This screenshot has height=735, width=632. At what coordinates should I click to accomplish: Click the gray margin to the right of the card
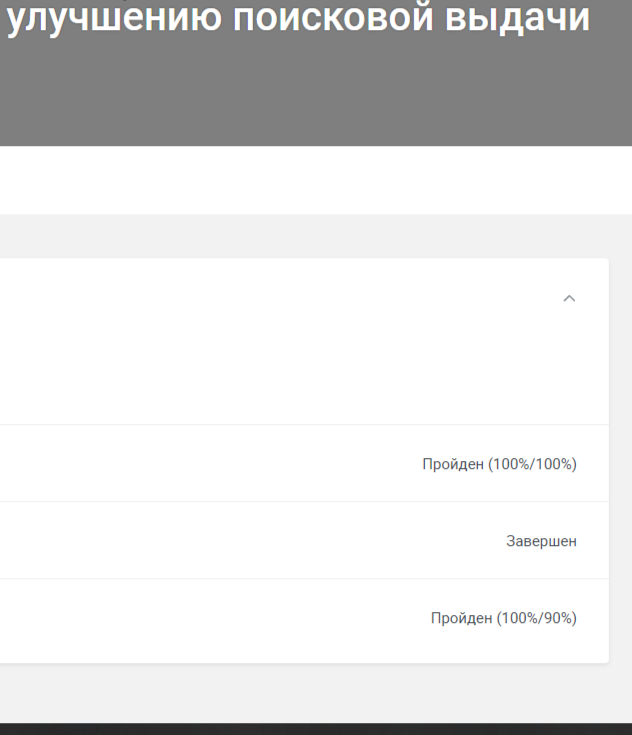coord(620,459)
